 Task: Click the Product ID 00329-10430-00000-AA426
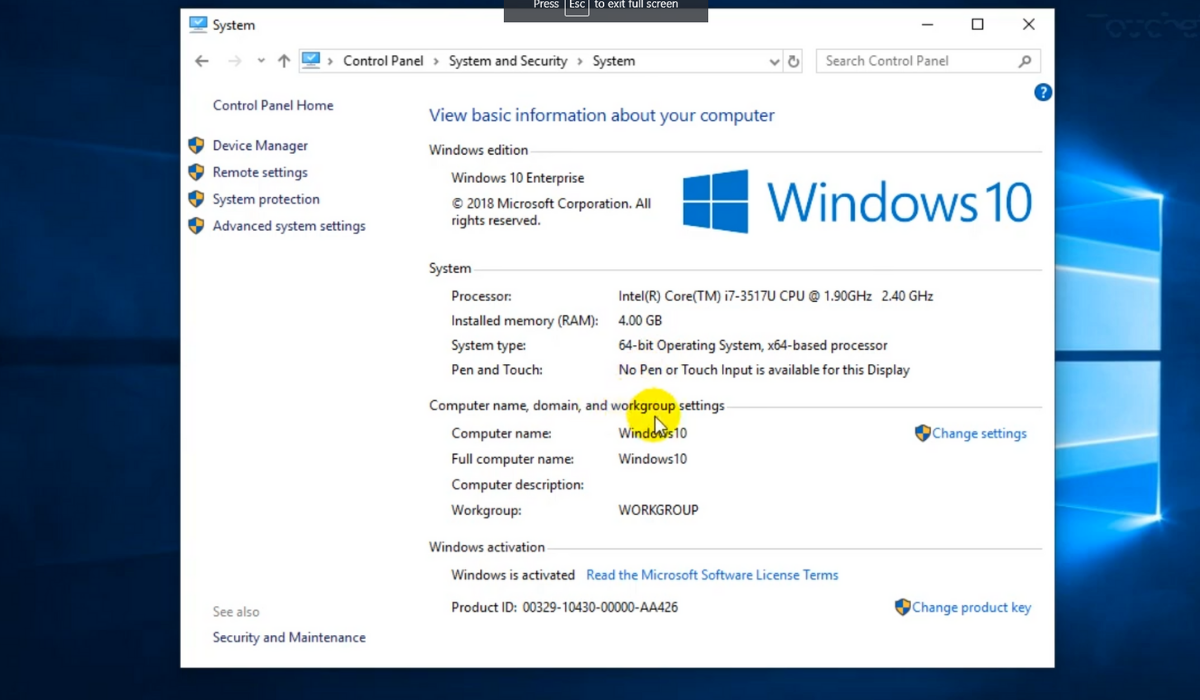coord(565,608)
